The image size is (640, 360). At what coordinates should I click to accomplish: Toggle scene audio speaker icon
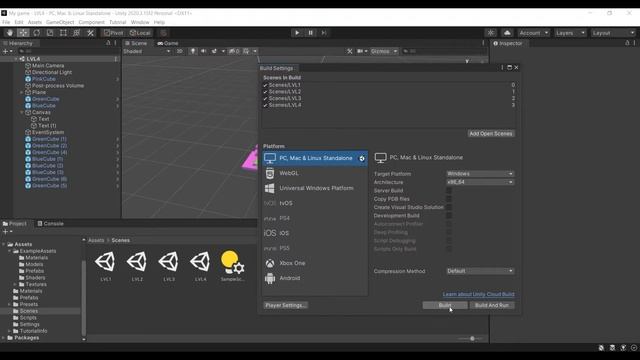coord(203,51)
